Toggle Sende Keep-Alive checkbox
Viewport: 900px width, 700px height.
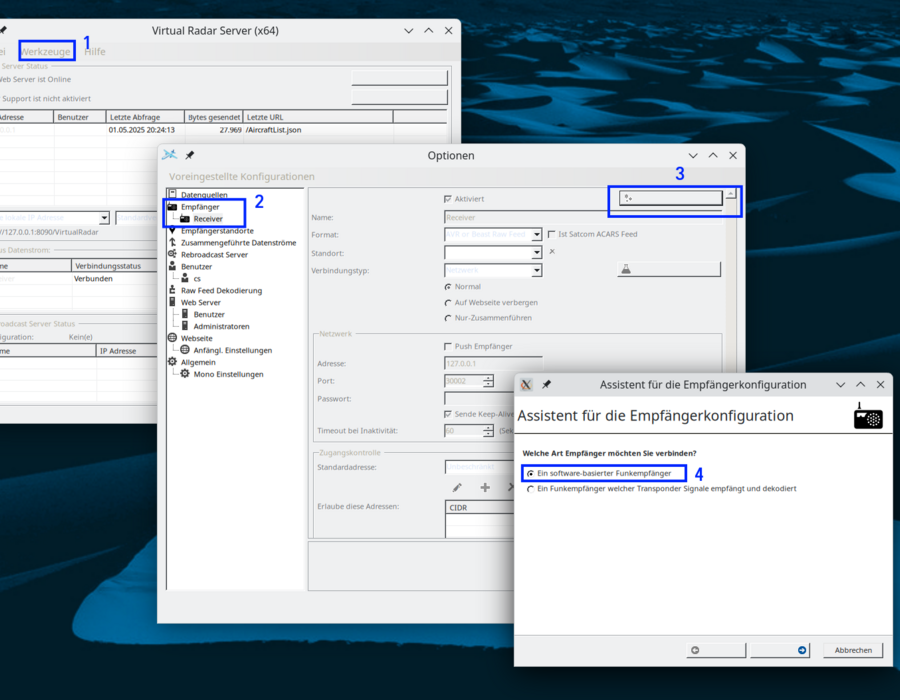[x=448, y=414]
